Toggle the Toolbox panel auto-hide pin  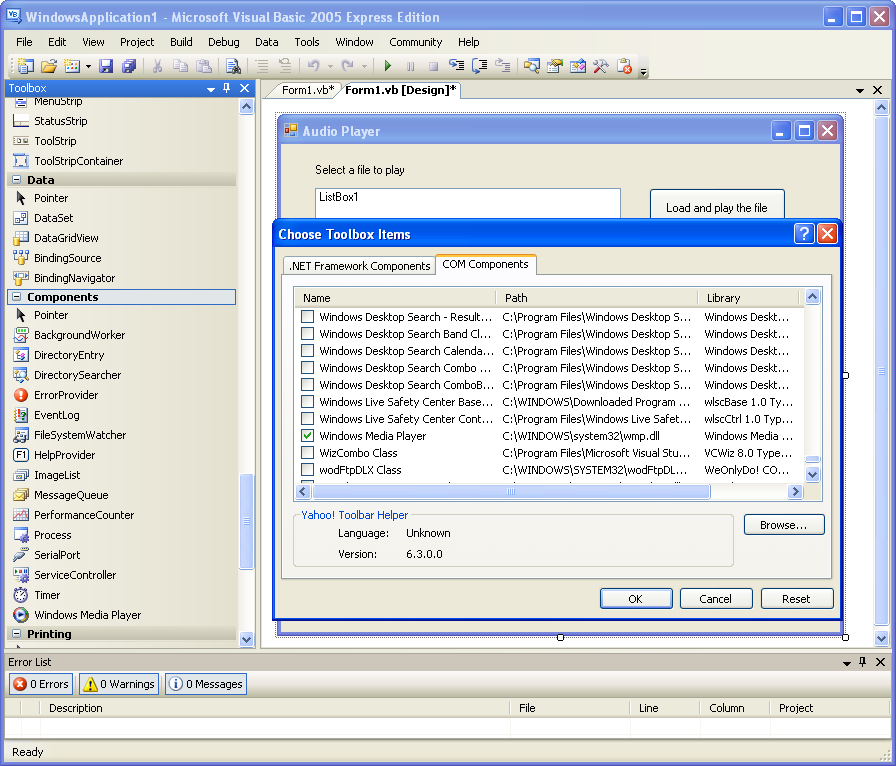(x=227, y=88)
